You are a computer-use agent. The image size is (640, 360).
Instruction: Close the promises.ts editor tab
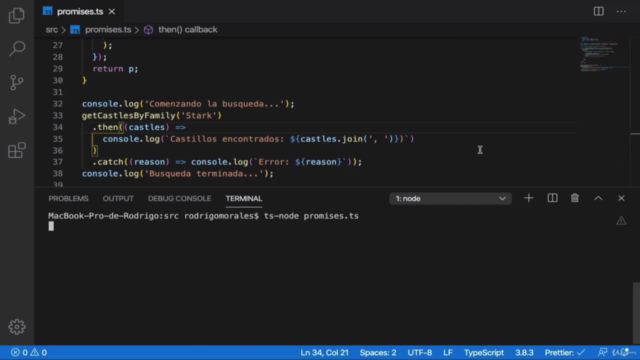[112, 12]
